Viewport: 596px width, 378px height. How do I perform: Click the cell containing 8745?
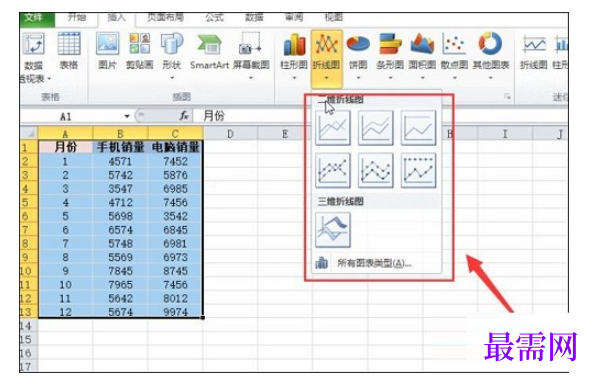click(175, 271)
